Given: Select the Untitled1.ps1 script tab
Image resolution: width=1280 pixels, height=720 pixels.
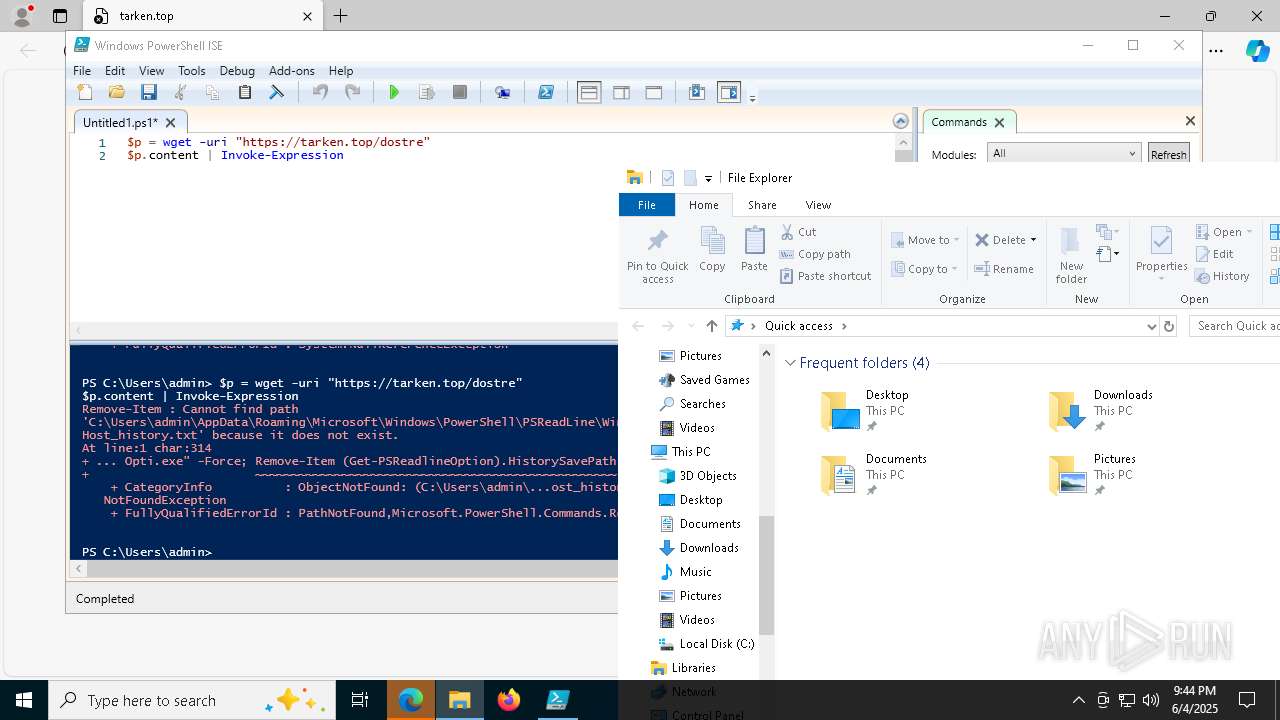Looking at the screenshot, I should click(x=120, y=122).
